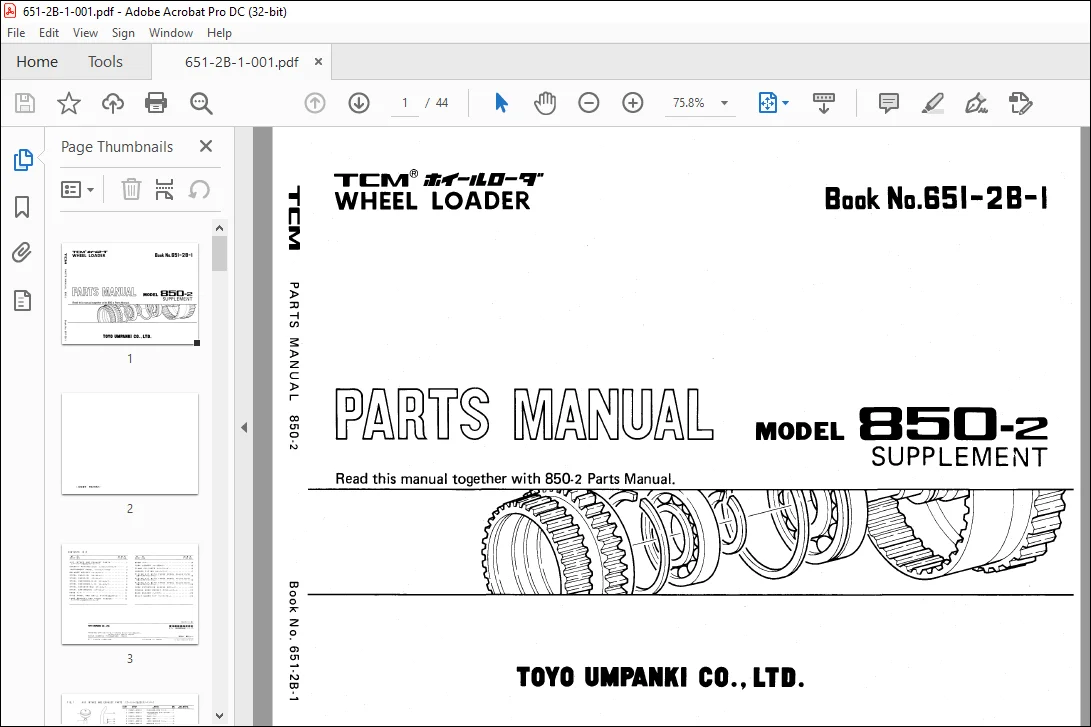Select the arrow Selection tool
The height and width of the screenshot is (727, 1091).
tap(501, 103)
